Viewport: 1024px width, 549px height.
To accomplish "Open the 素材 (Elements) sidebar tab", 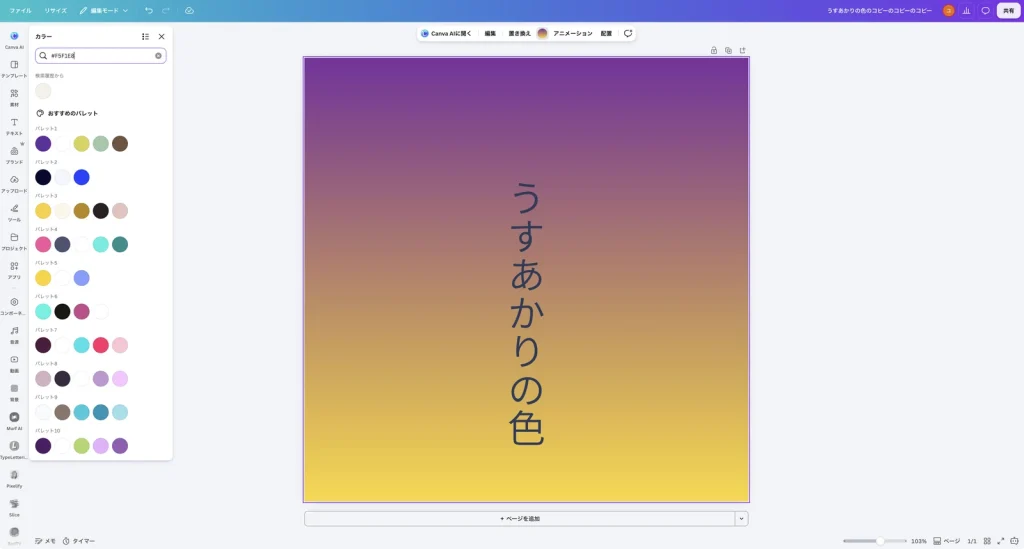I will (x=14, y=97).
